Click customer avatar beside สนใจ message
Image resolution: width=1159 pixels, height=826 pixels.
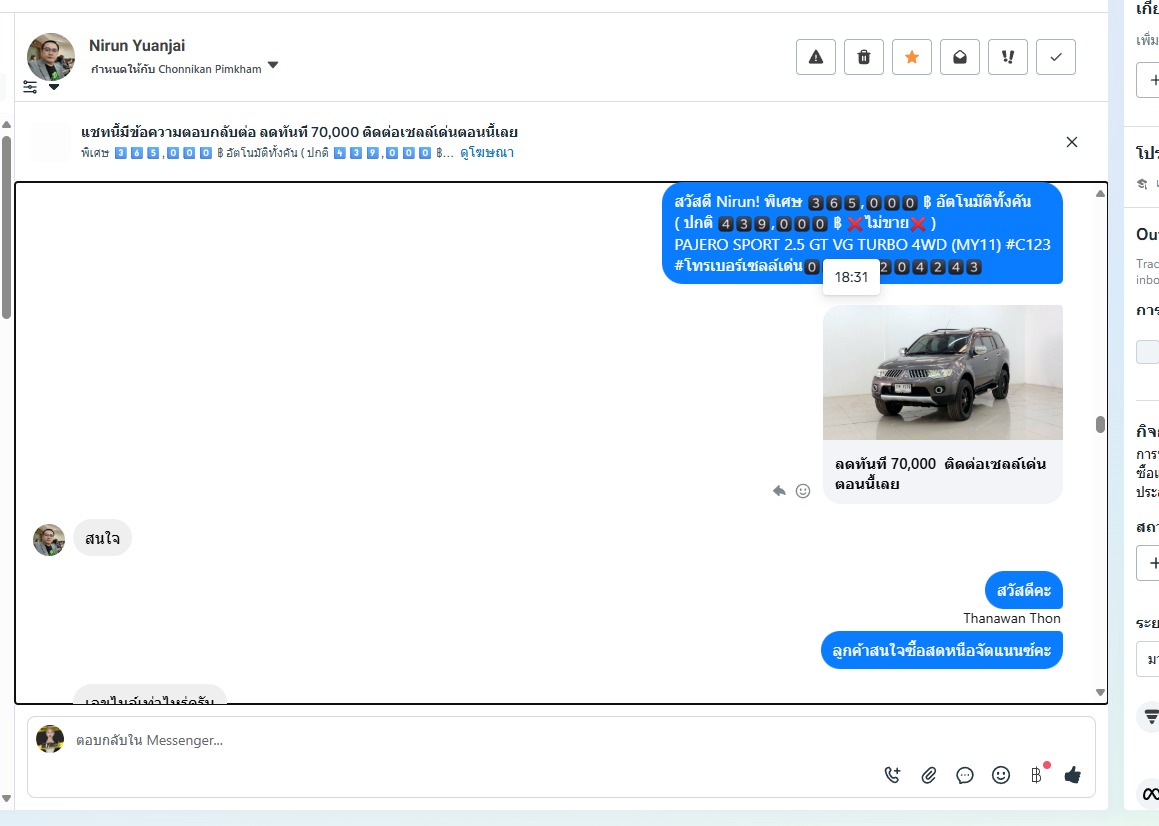click(49, 541)
